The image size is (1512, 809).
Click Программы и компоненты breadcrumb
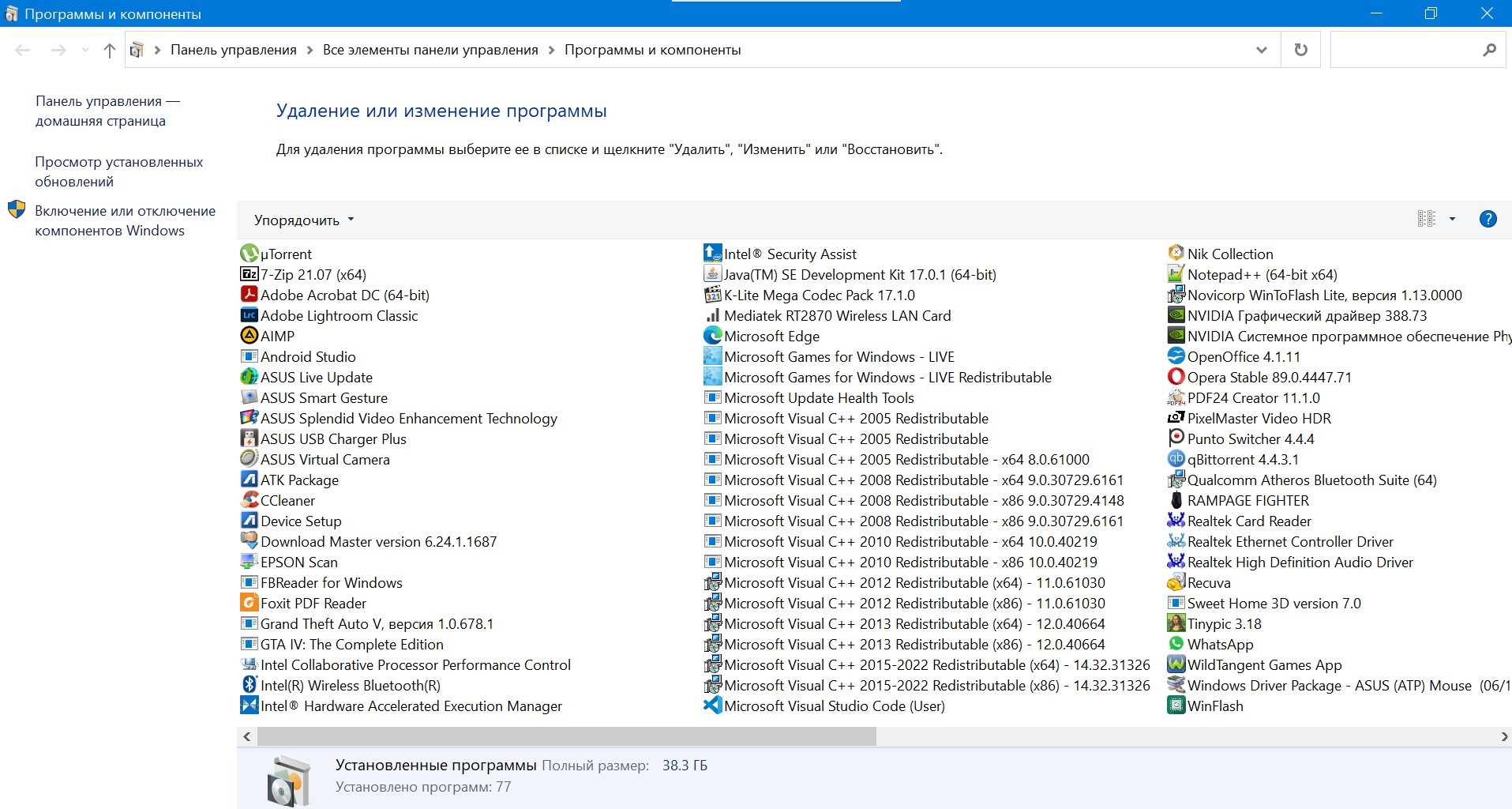(653, 50)
